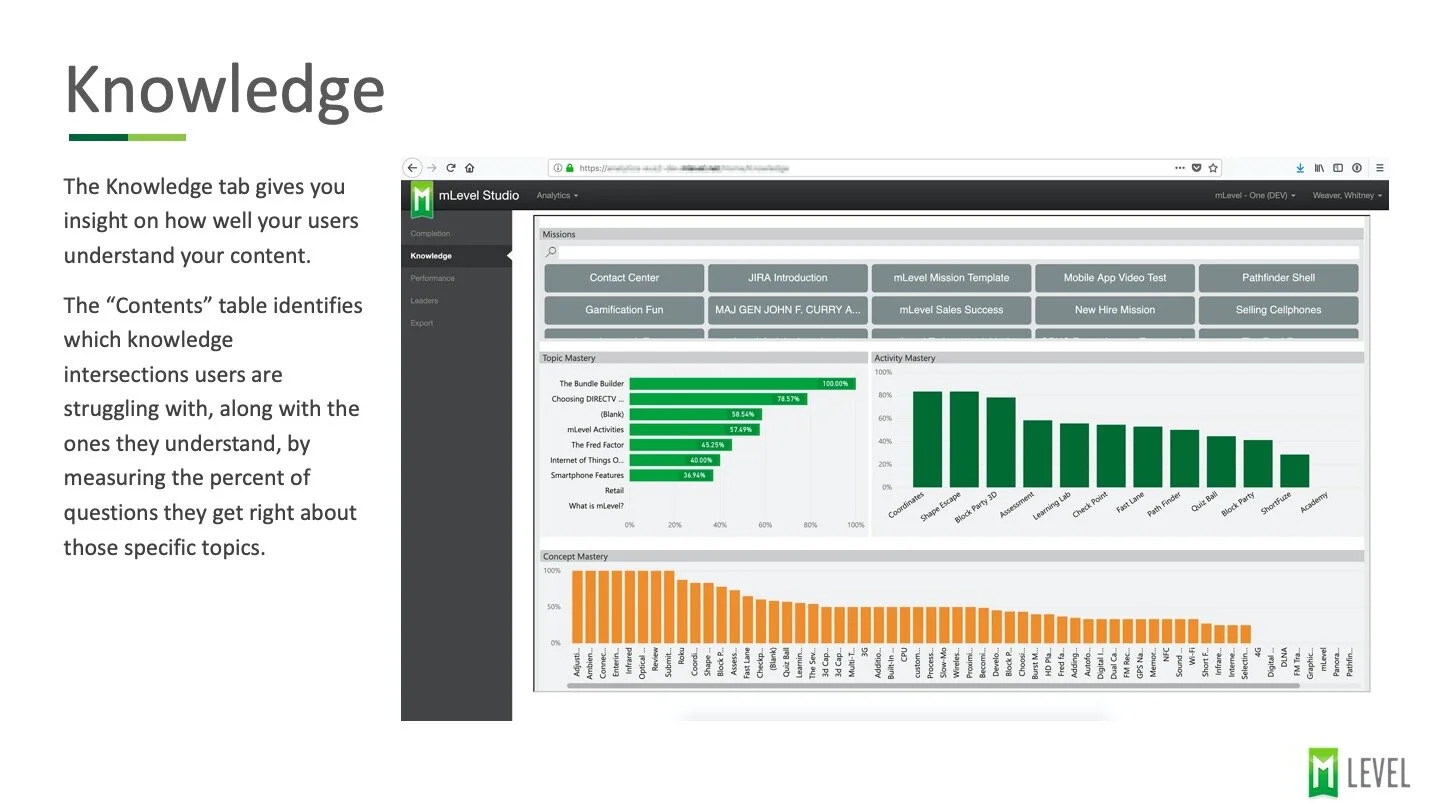Select the Selling Cellphones mission button
The height and width of the screenshot is (810, 1440).
click(x=1278, y=310)
